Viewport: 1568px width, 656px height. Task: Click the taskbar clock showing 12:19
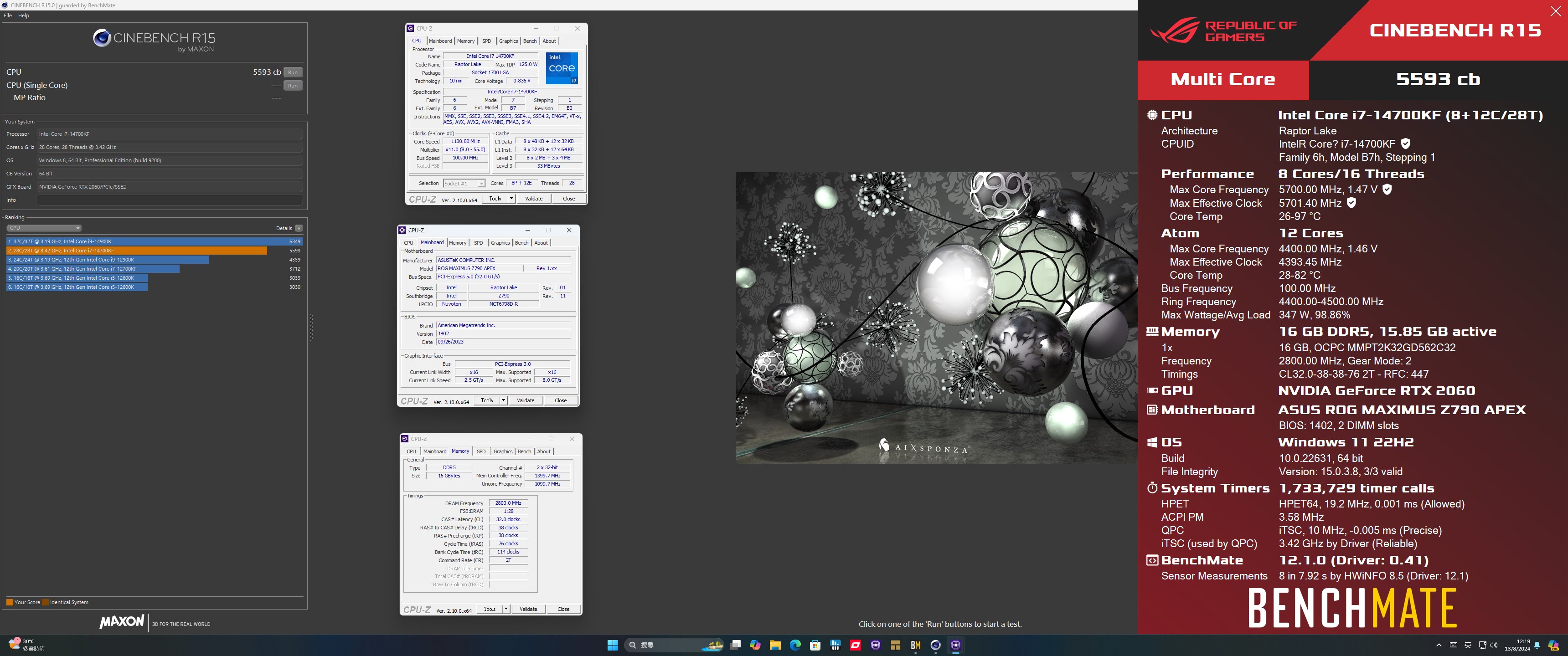[1517, 645]
